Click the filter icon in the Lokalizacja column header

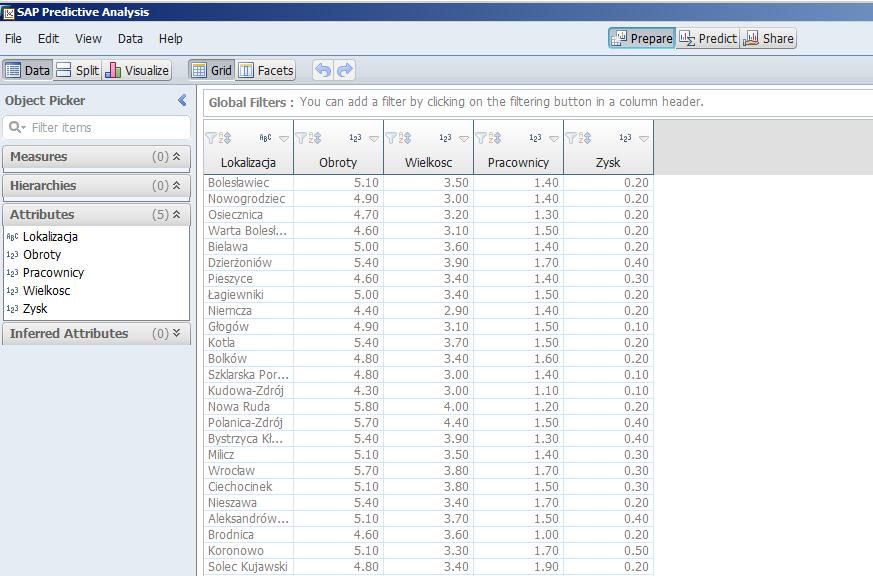pyautogui.click(x=211, y=138)
